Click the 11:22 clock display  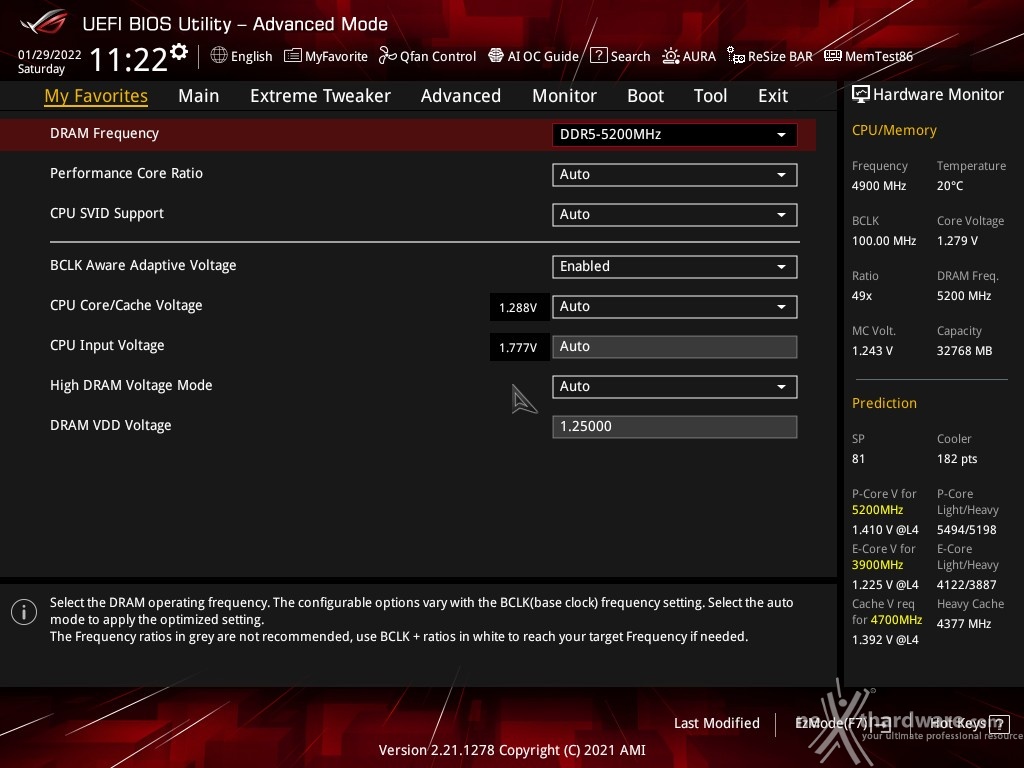click(x=129, y=59)
